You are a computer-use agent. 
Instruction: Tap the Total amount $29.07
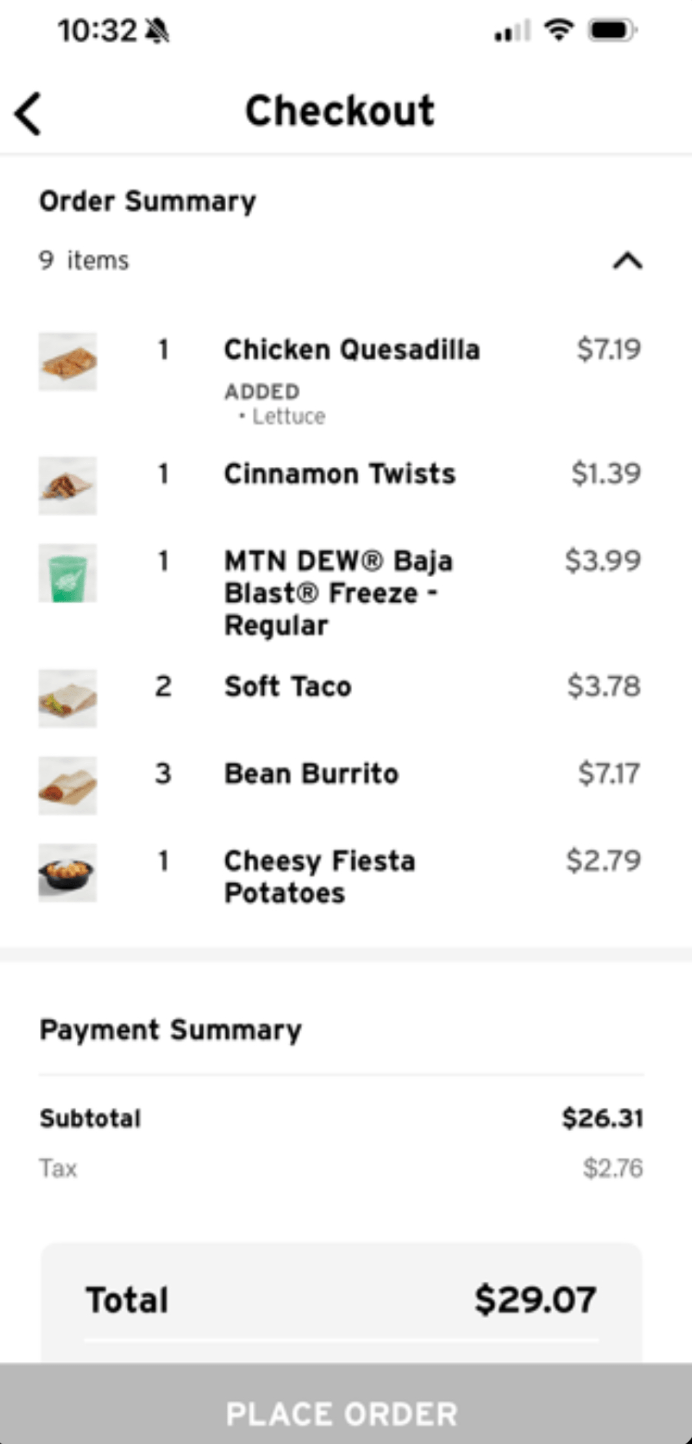pyautogui.click(x=535, y=1300)
